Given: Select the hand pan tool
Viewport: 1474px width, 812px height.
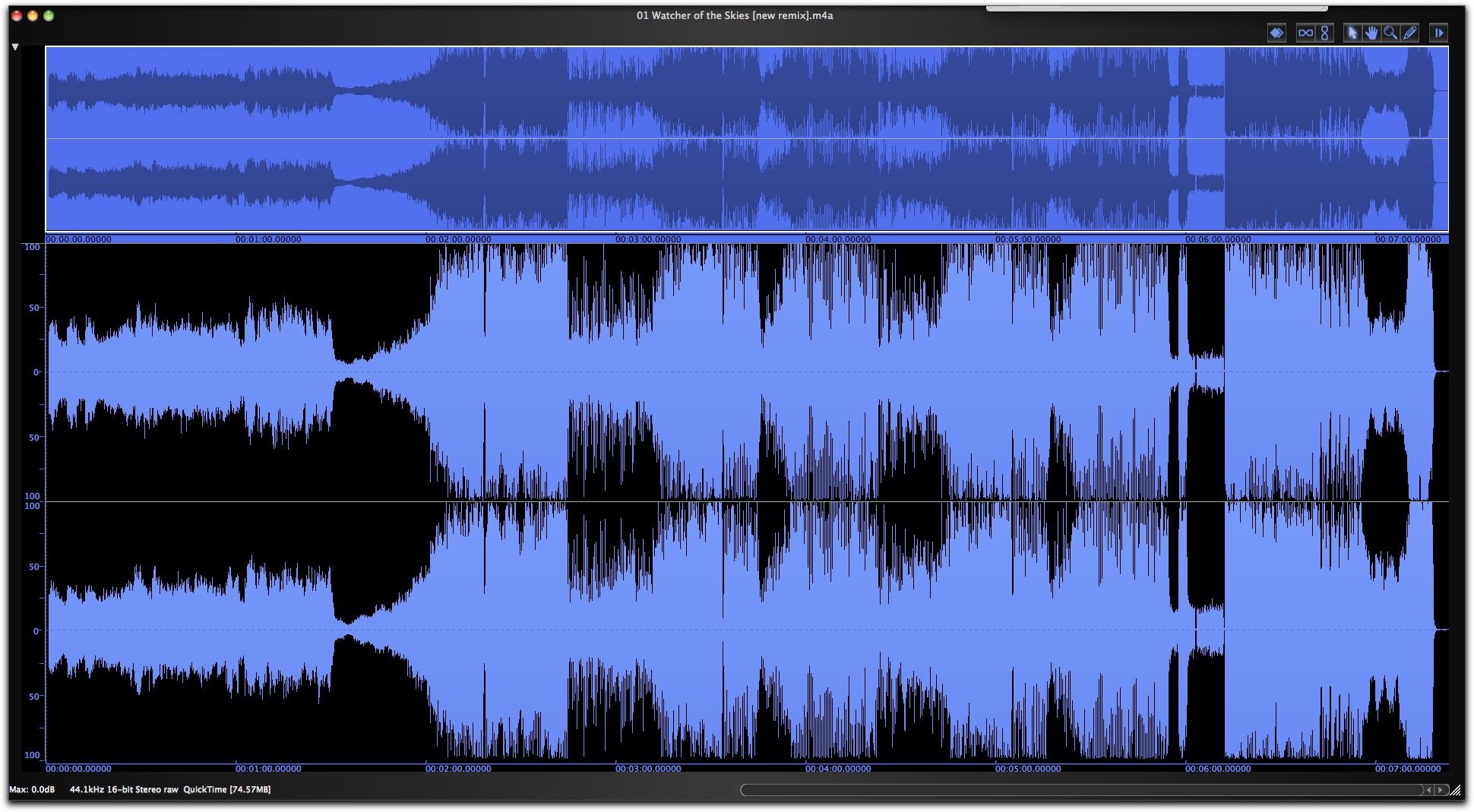Looking at the screenshot, I should [1371, 33].
